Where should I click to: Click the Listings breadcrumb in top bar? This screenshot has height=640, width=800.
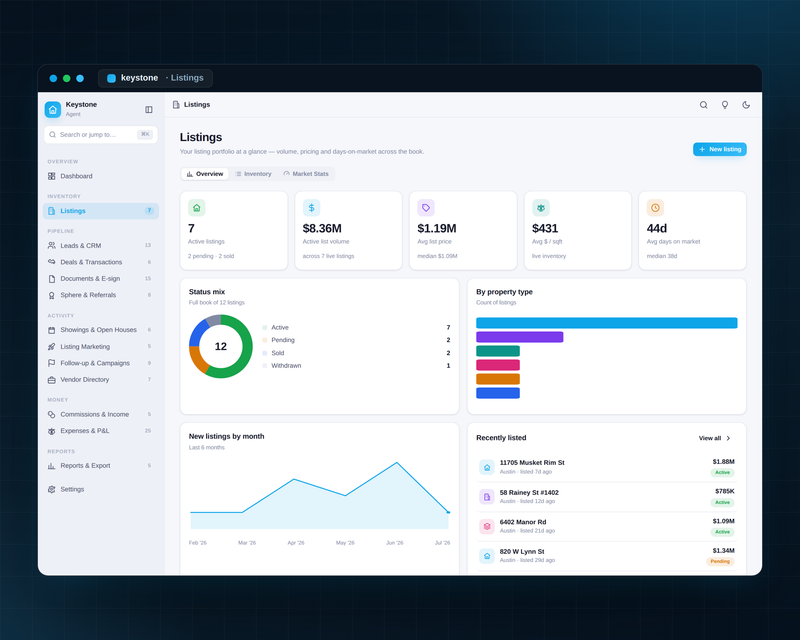coord(191,105)
